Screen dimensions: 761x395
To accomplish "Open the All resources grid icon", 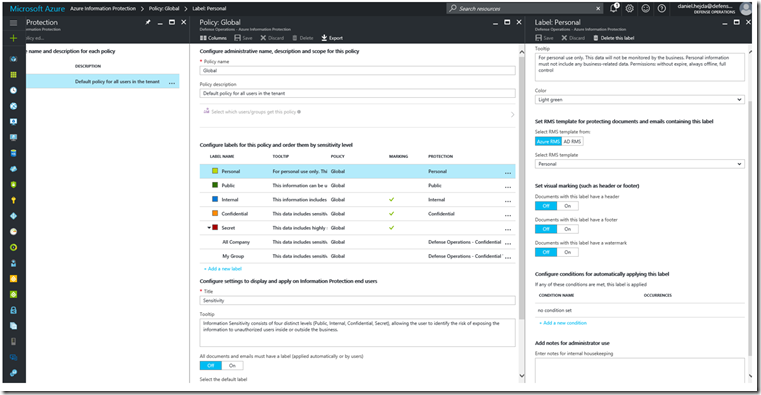I will click(14, 75).
